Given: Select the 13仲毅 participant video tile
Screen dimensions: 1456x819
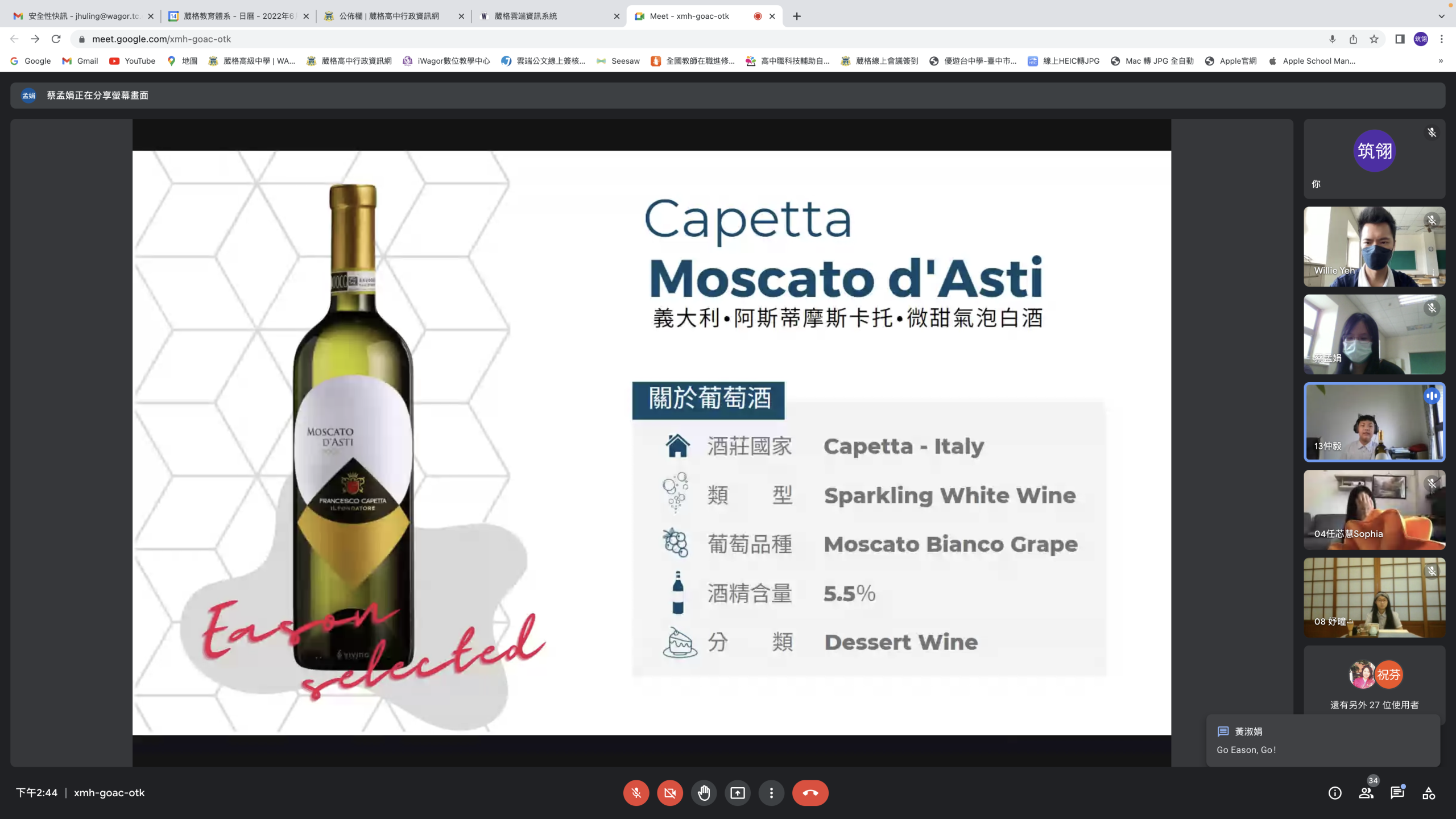Looking at the screenshot, I should click(1374, 422).
